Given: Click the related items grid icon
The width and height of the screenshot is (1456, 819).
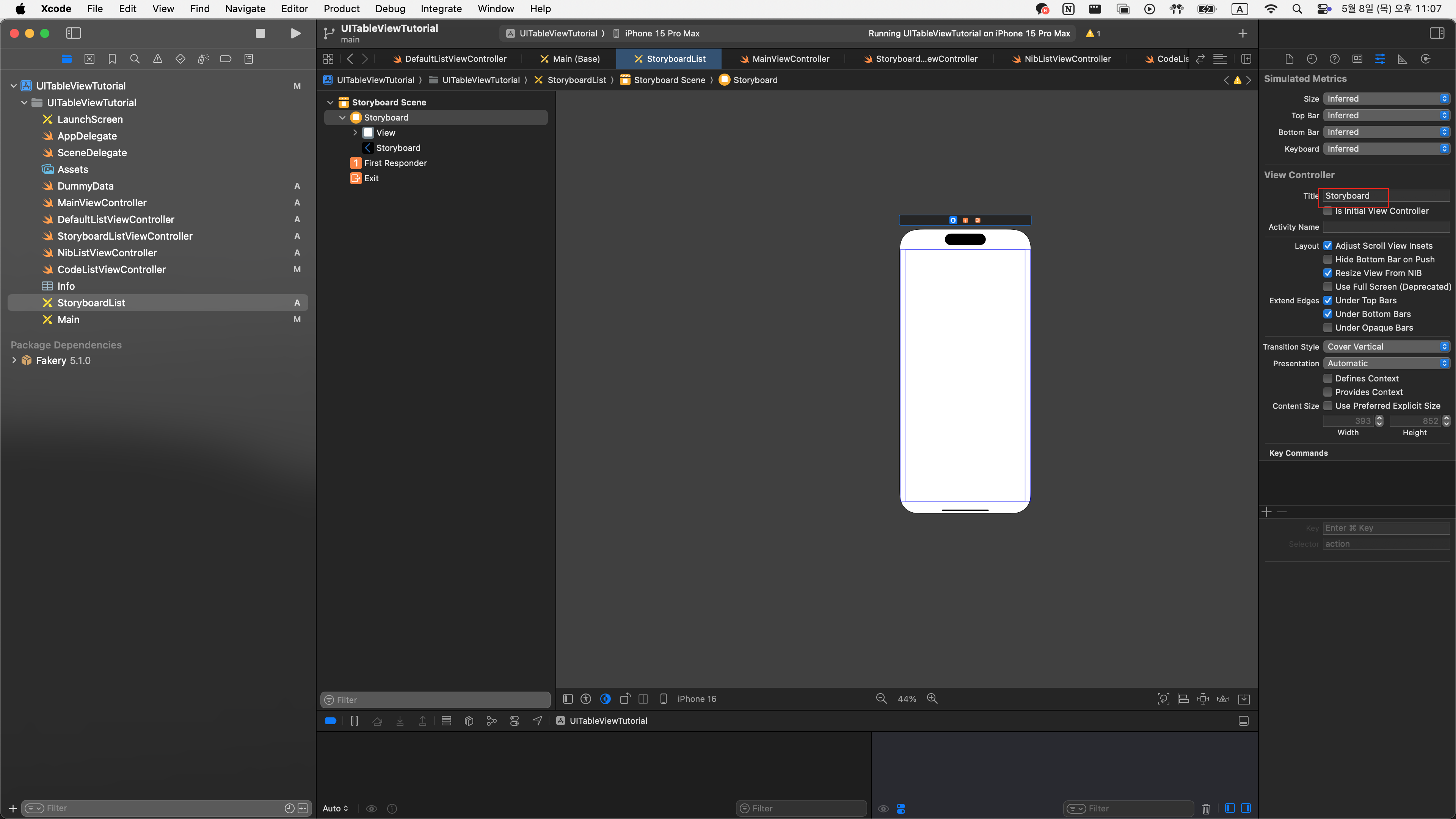Looking at the screenshot, I should (328, 59).
